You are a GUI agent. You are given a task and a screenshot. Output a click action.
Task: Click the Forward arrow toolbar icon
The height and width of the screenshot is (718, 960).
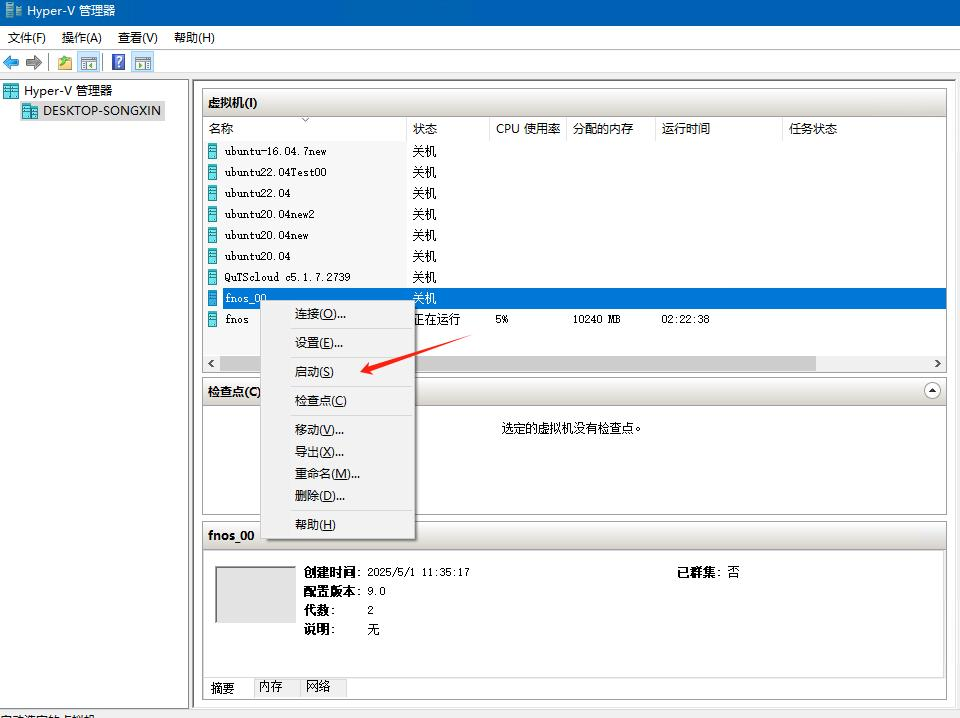pos(34,62)
